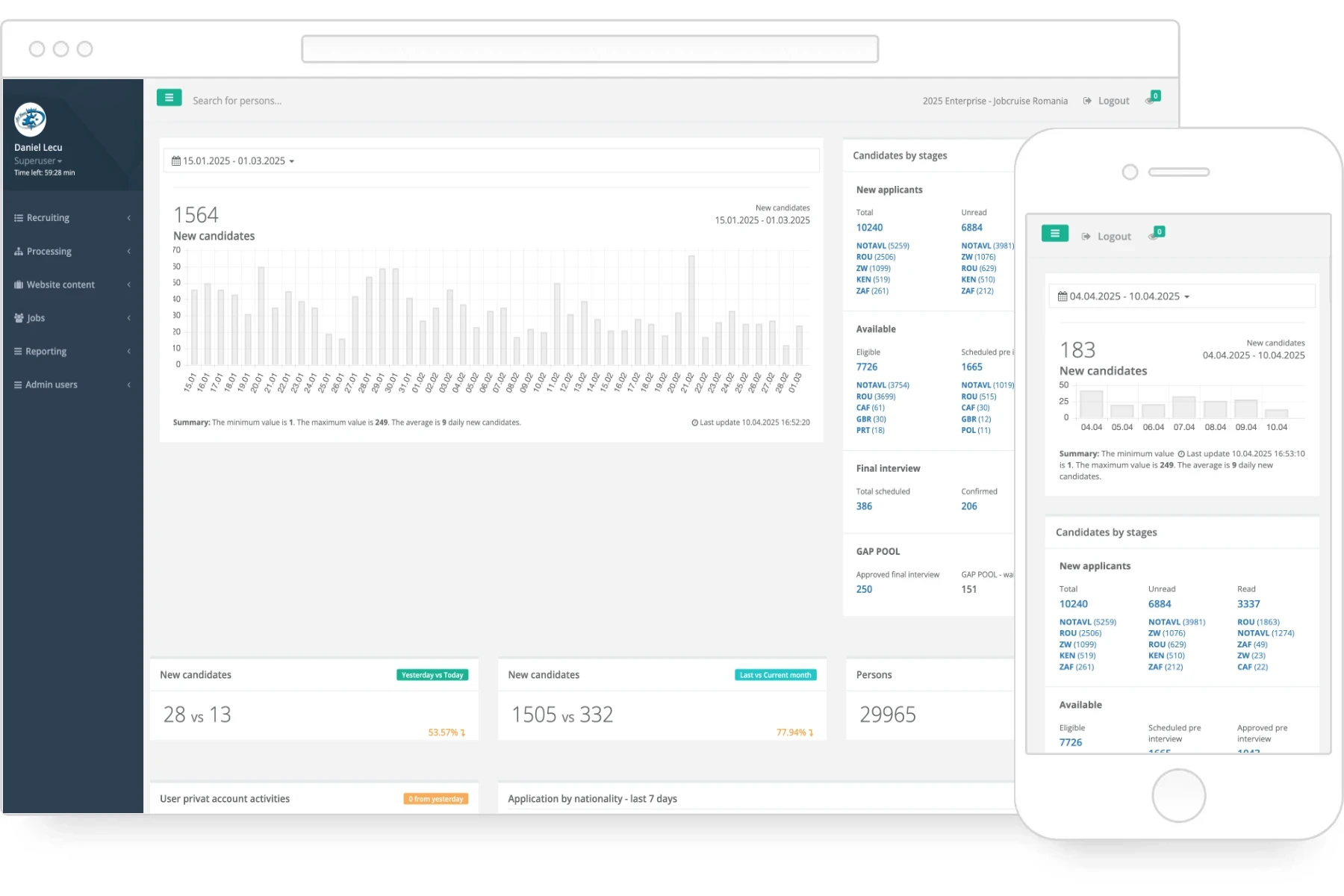1344x896 pixels.
Task: Click the Logout icon in desktop header
Action: (x=1087, y=101)
